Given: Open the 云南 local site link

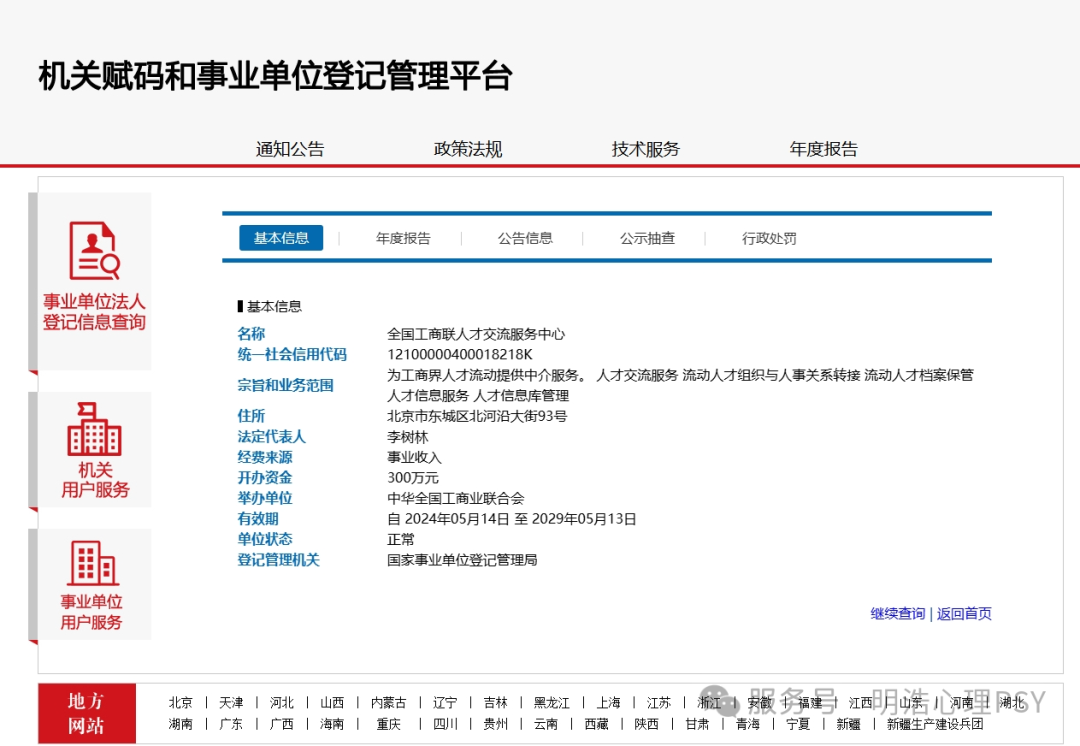Looking at the screenshot, I should 546,724.
